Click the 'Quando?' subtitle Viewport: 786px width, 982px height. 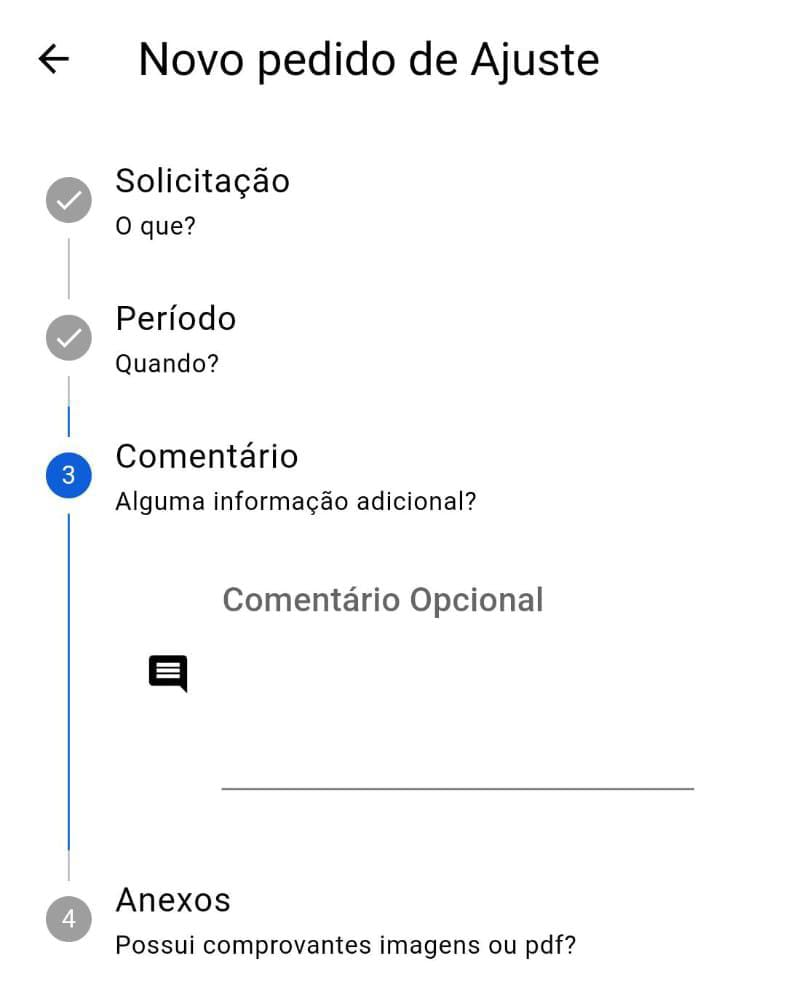point(167,364)
